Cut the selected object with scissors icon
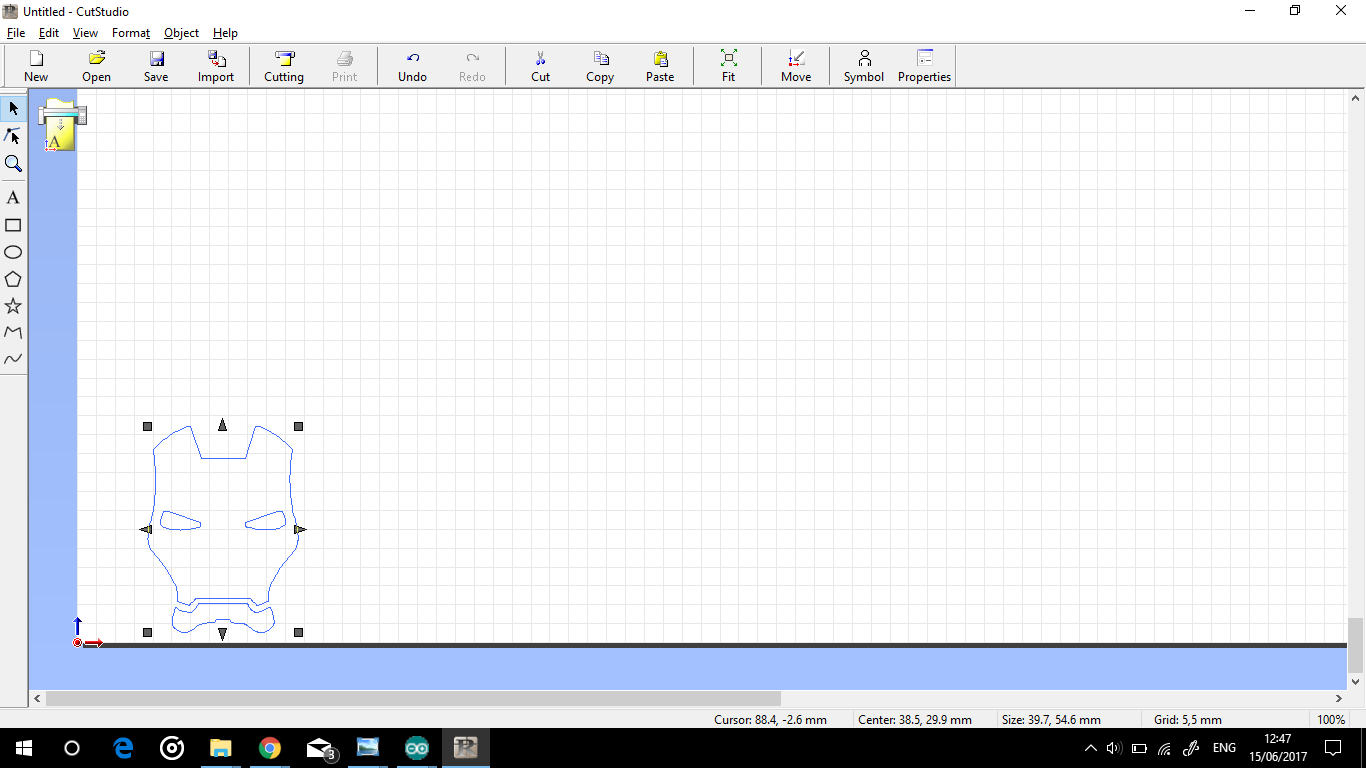This screenshot has width=1366, height=768. pyautogui.click(x=540, y=66)
